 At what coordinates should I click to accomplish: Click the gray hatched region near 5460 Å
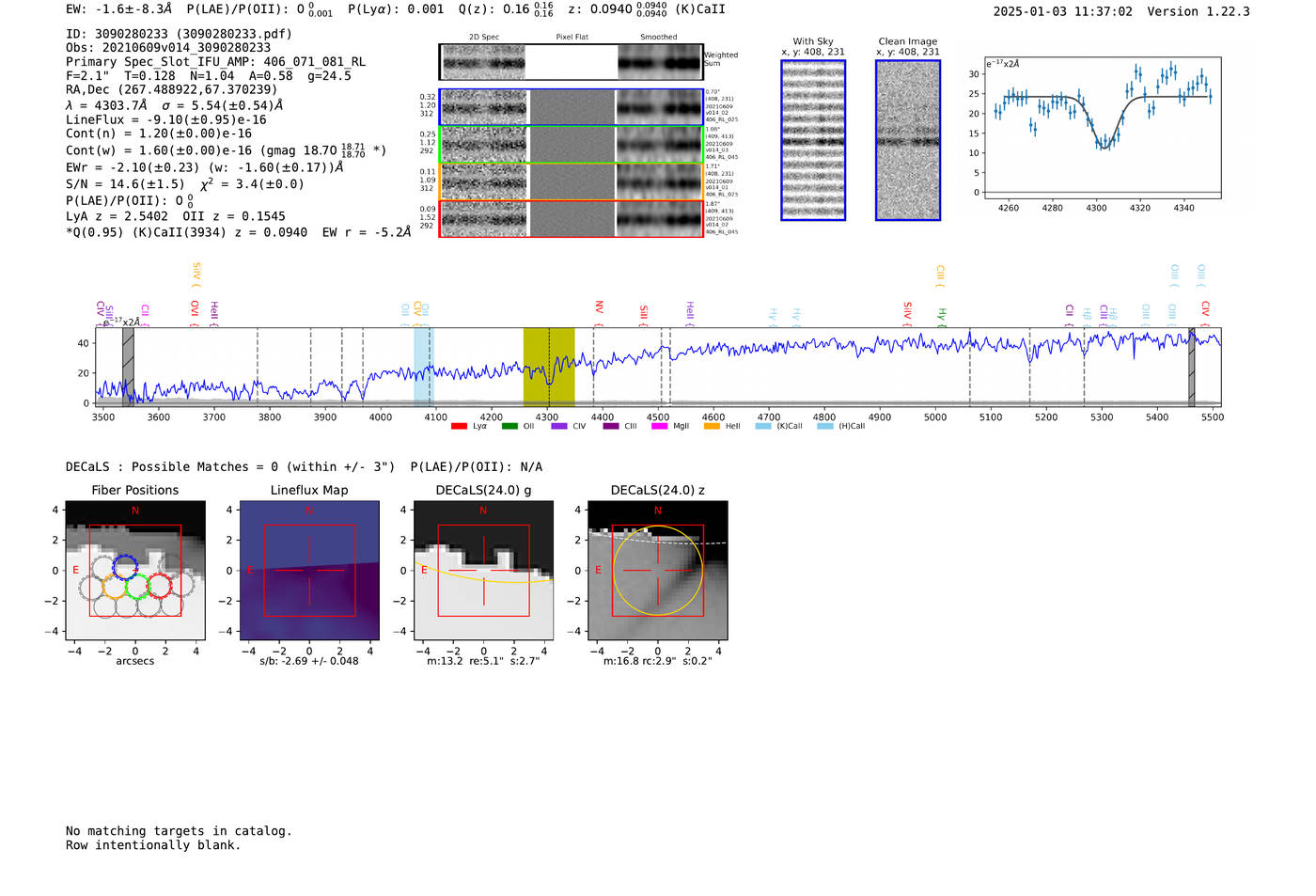(1191, 367)
